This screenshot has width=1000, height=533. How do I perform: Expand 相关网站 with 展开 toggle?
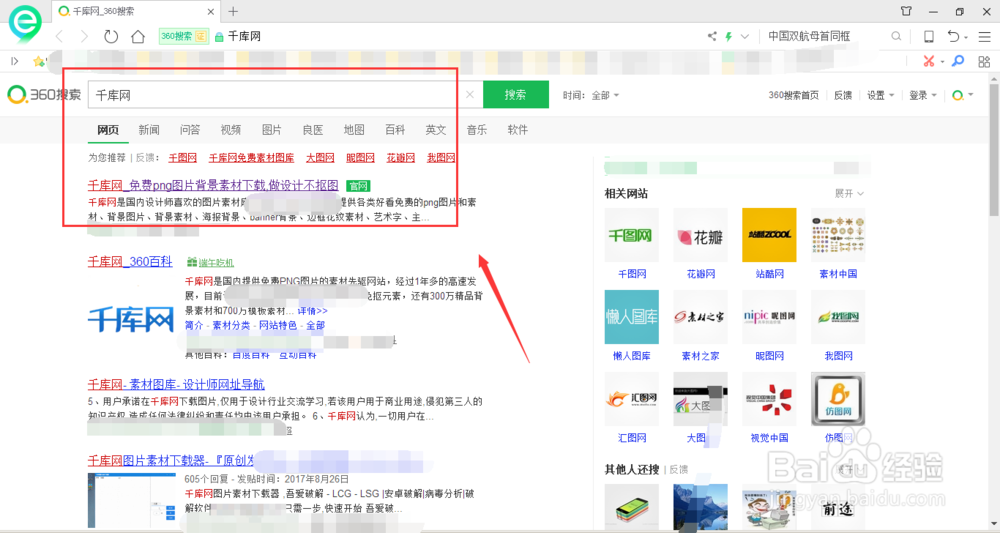click(849, 193)
